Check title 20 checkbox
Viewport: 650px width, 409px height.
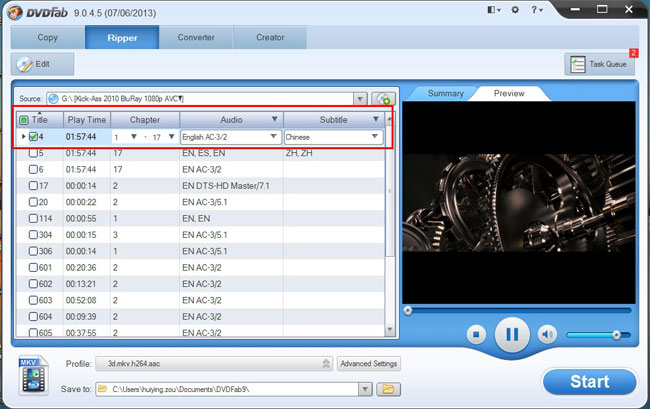point(34,202)
